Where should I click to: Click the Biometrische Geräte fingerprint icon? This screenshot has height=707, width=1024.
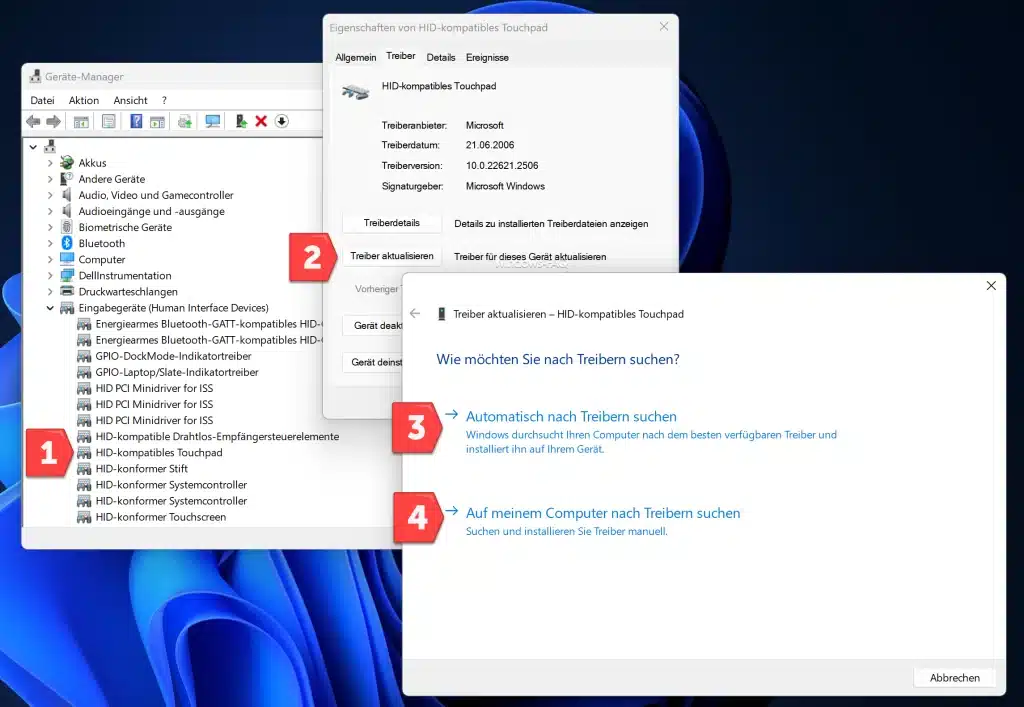point(67,227)
